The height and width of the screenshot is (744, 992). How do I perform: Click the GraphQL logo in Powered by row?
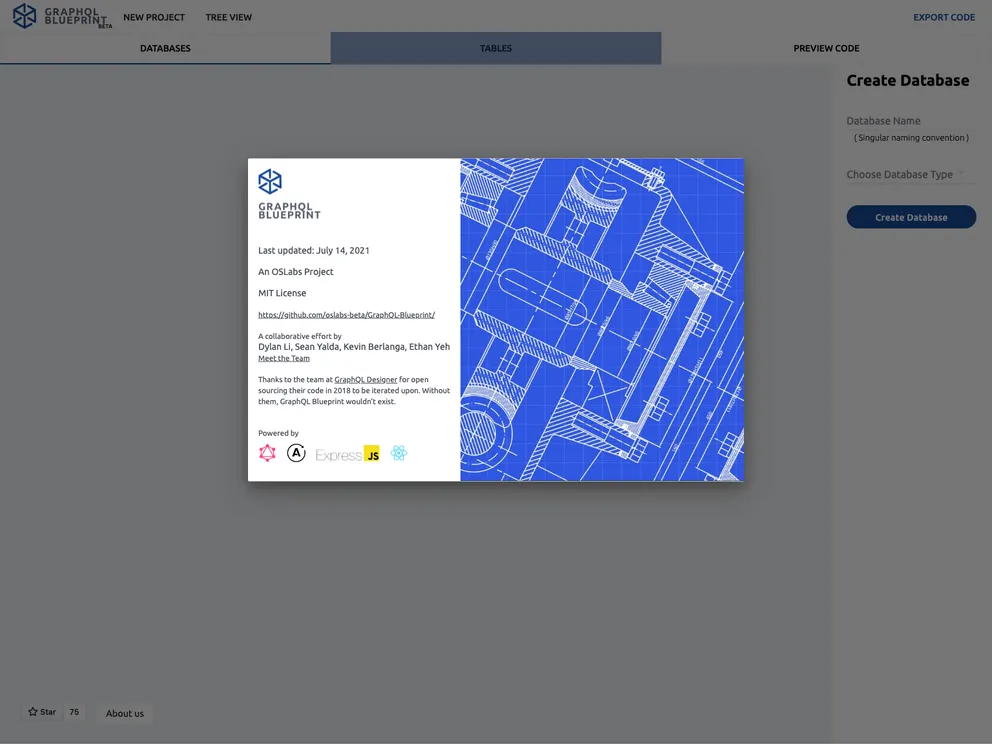tap(267, 453)
